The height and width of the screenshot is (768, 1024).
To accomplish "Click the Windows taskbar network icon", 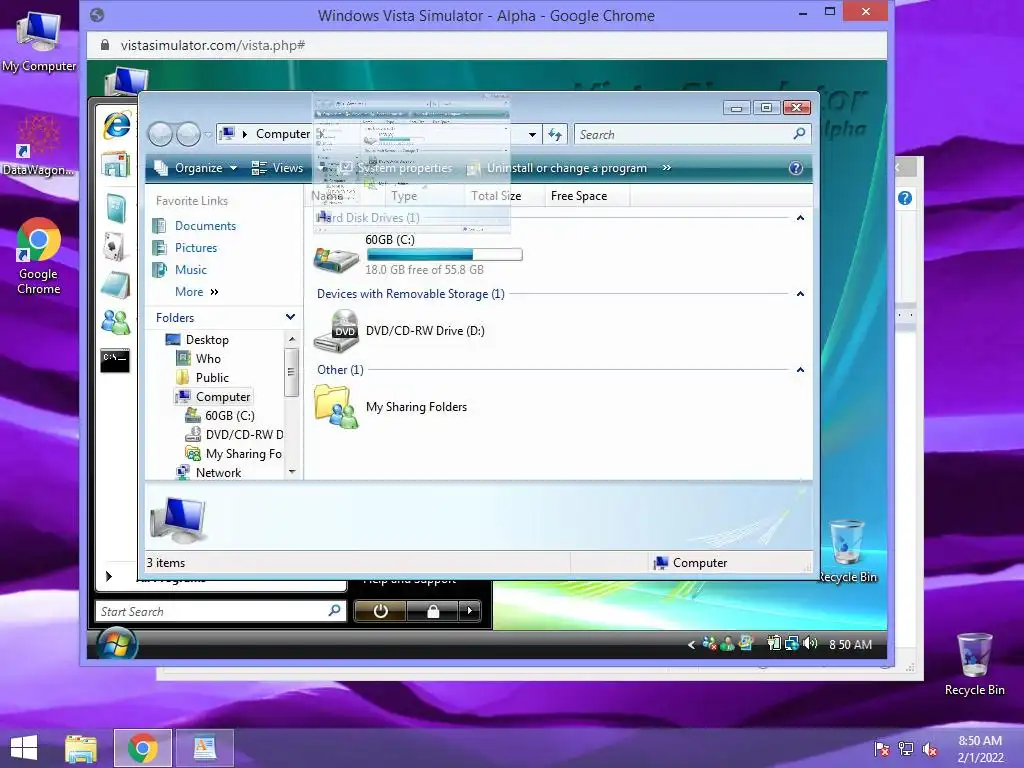I will click(906, 749).
